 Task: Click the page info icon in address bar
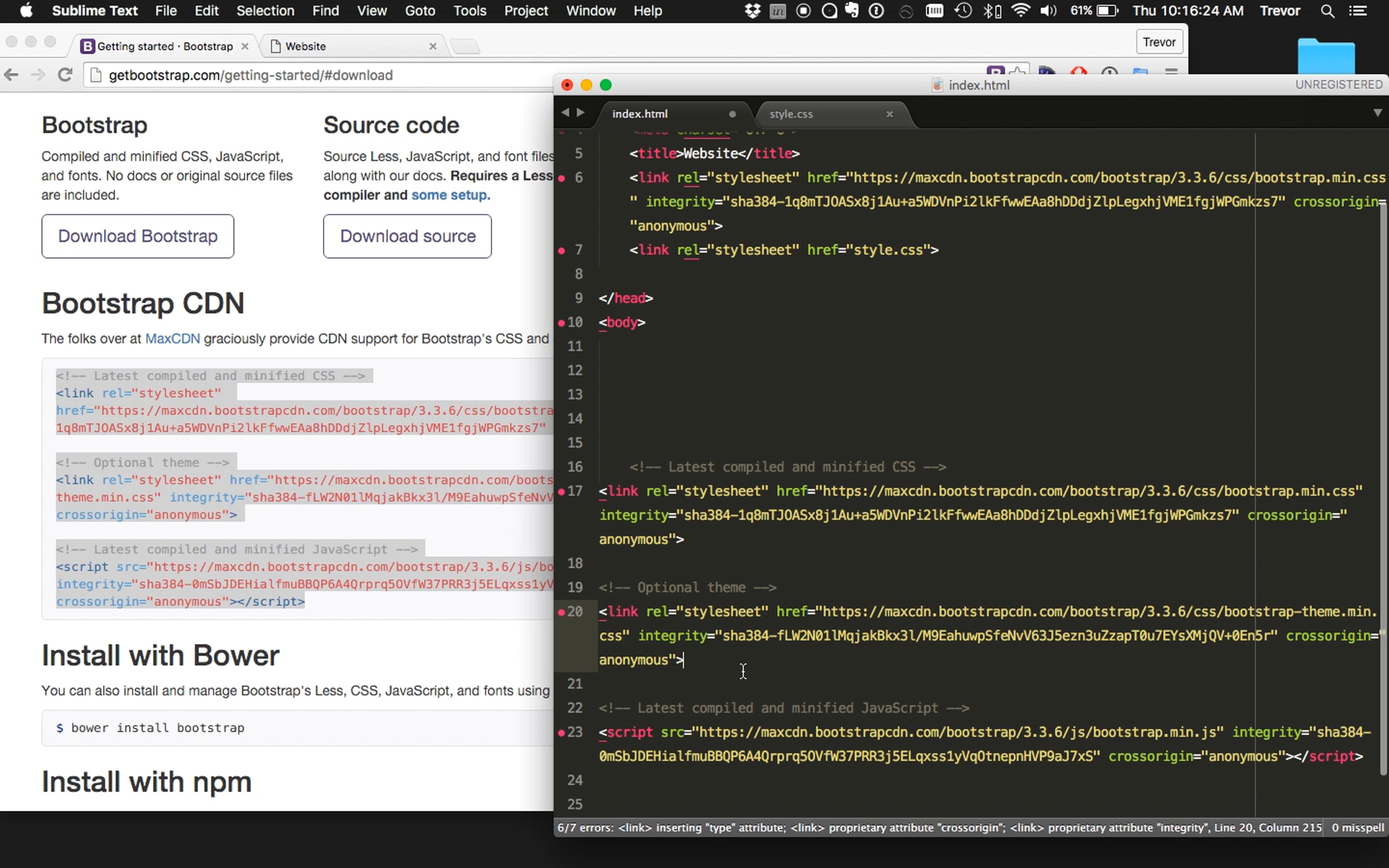[96, 75]
